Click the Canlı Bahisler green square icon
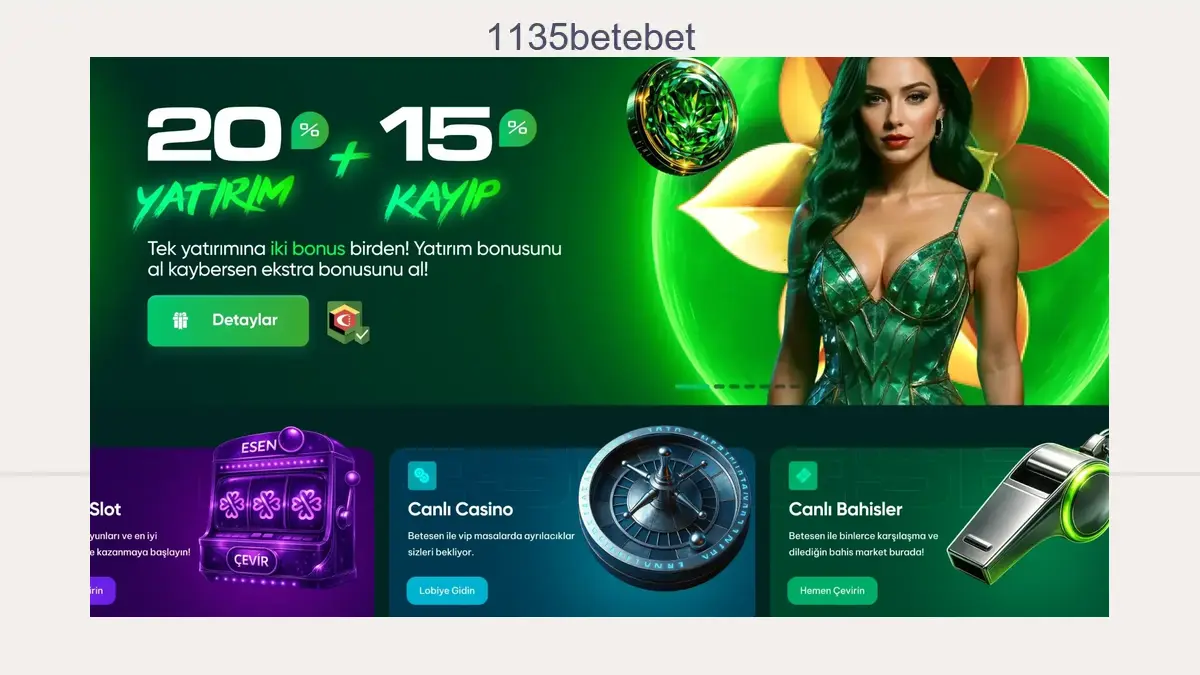Viewport: 1200px width, 675px height. click(x=803, y=475)
